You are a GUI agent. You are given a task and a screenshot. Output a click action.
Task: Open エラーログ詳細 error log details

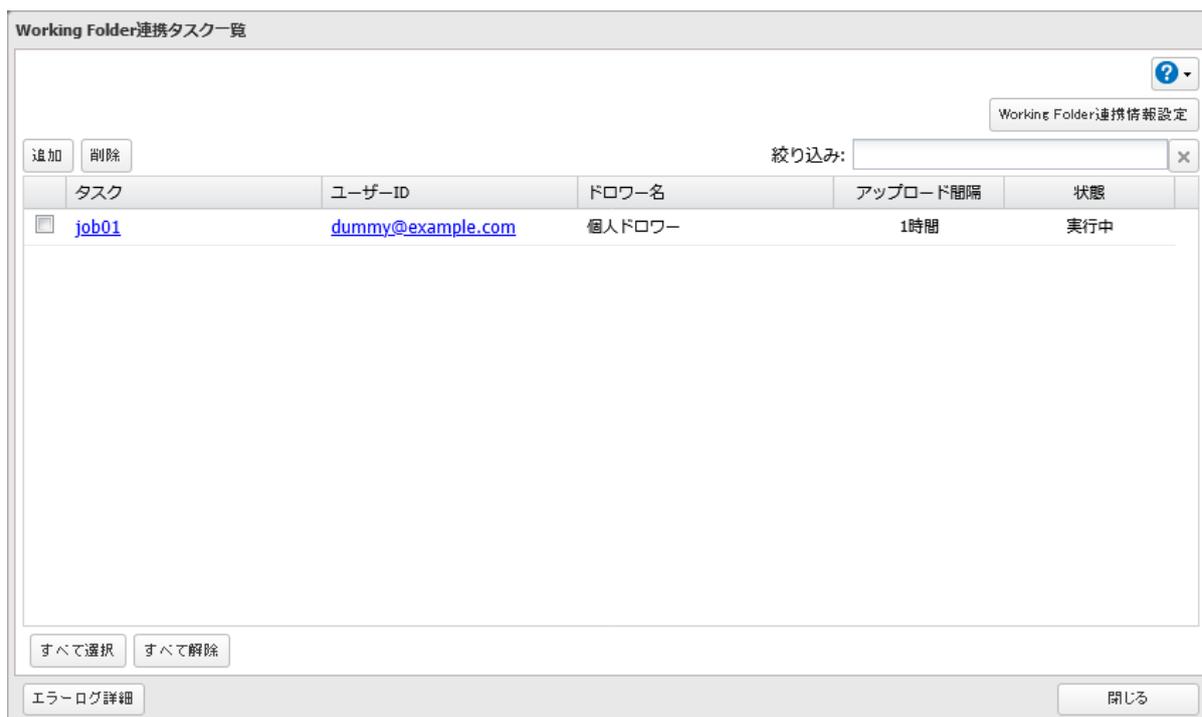coord(85,697)
